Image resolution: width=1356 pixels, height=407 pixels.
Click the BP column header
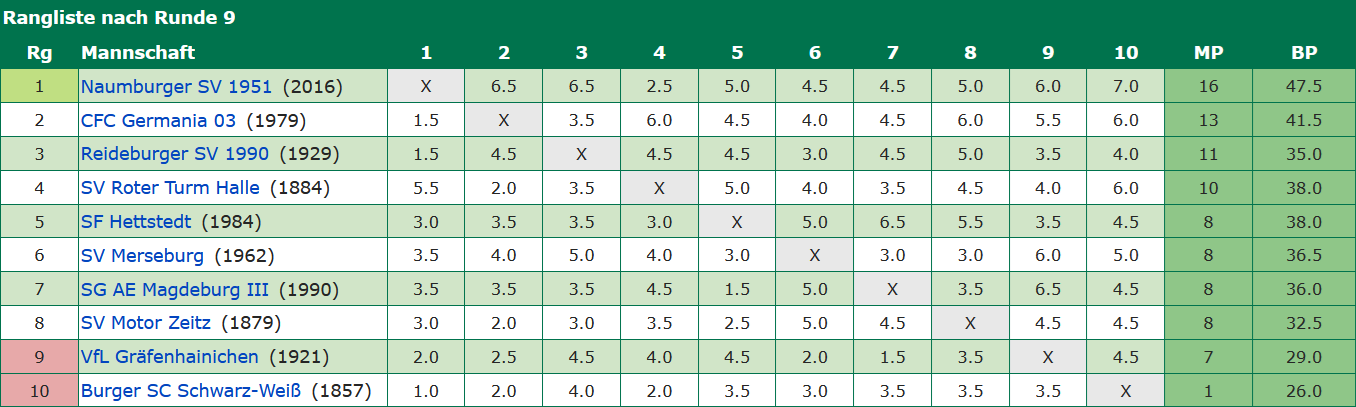pos(1304,53)
